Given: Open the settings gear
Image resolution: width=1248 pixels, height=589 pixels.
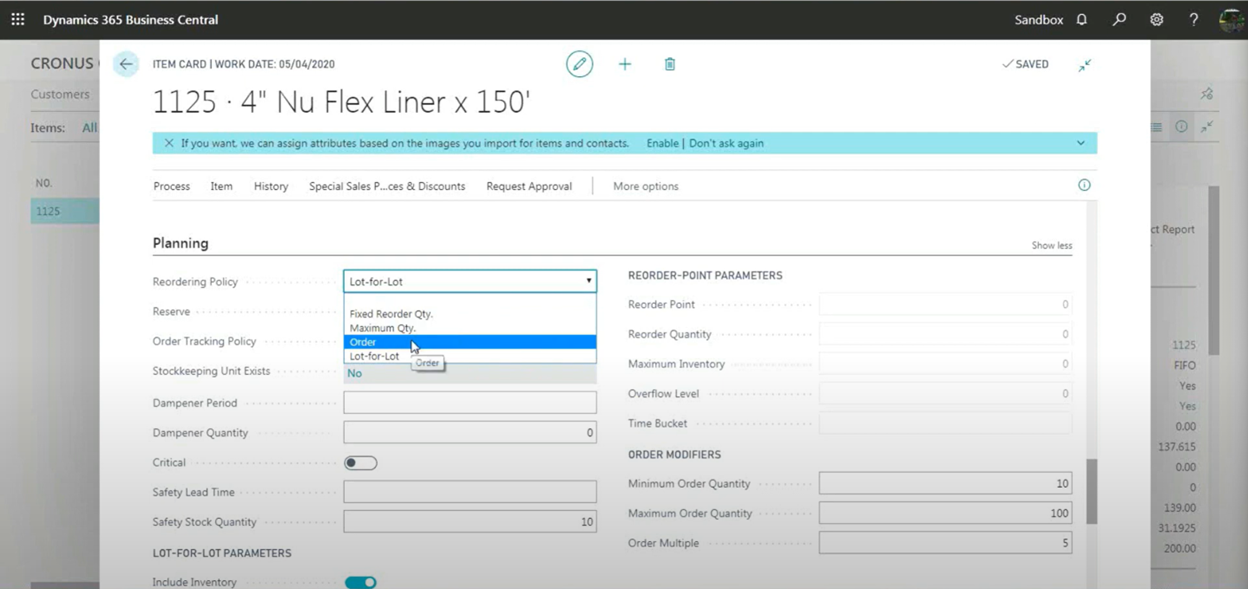Looking at the screenshot, I should [1157, 19].
